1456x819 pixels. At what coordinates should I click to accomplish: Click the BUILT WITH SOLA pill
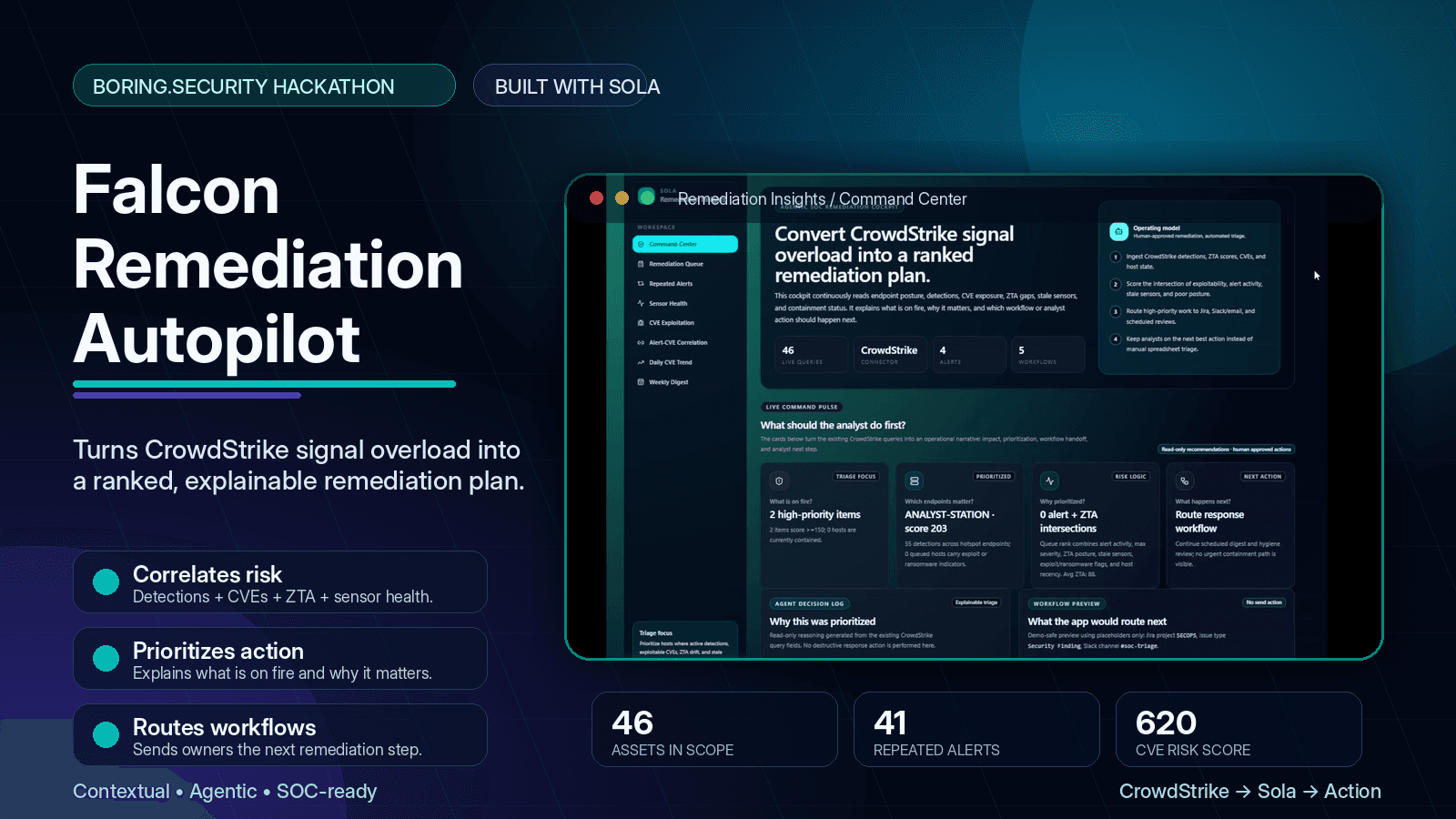pyautogui.click(x=561, y=86)
